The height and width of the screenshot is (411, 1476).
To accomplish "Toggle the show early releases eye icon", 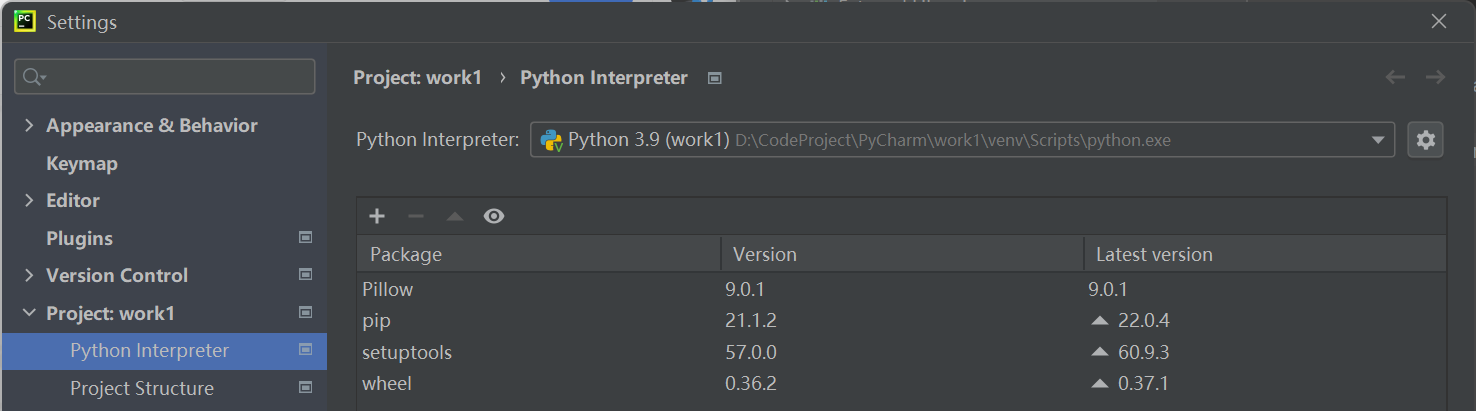I will coord(494,216).
